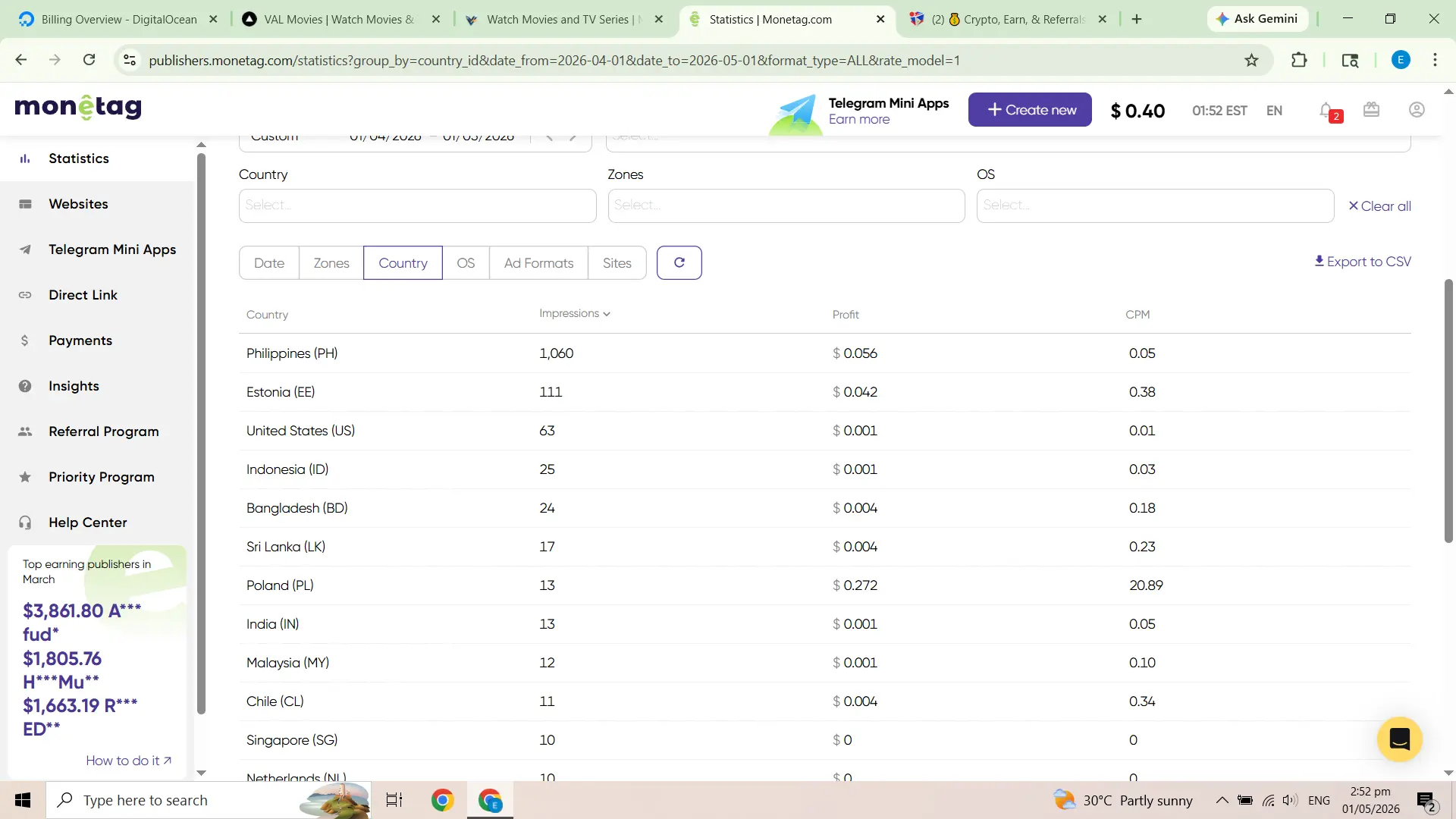The image size is (1456, 819).
Task: Open notifications bell with badge
Action: point(1329,111)
